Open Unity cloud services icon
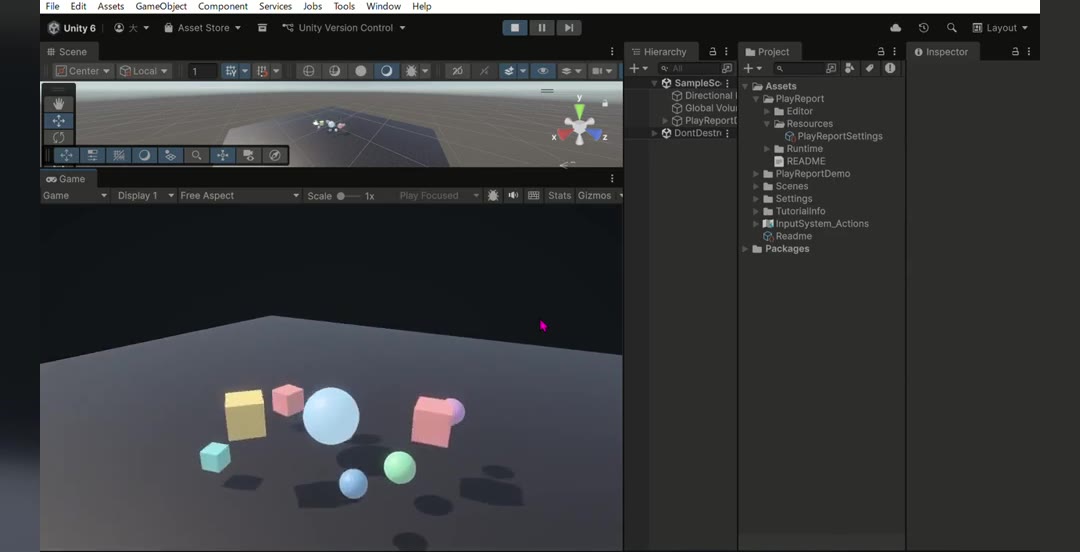 tap(895, 28)
